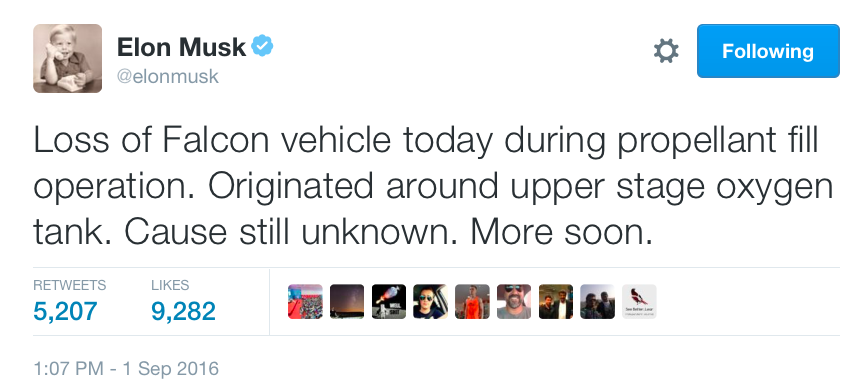The height and width of the screenshot is (387, 867).
Task: Open the rocket and astronaut liker avatar
Action: coord(389,302)
